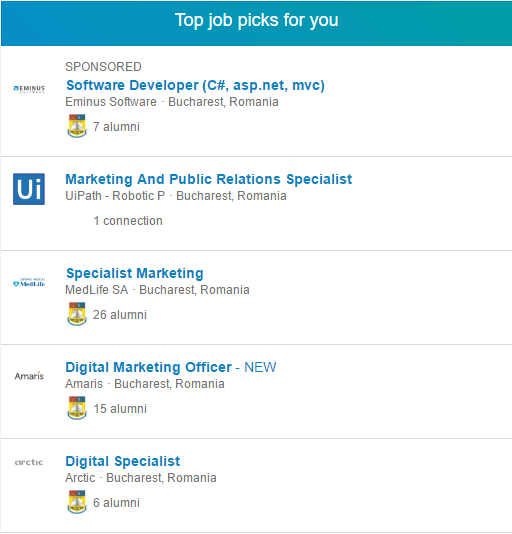This screenshot has height=534, width=512.
Task: View the 6 alumni at Arctic
Action: (x=117, y=503)
